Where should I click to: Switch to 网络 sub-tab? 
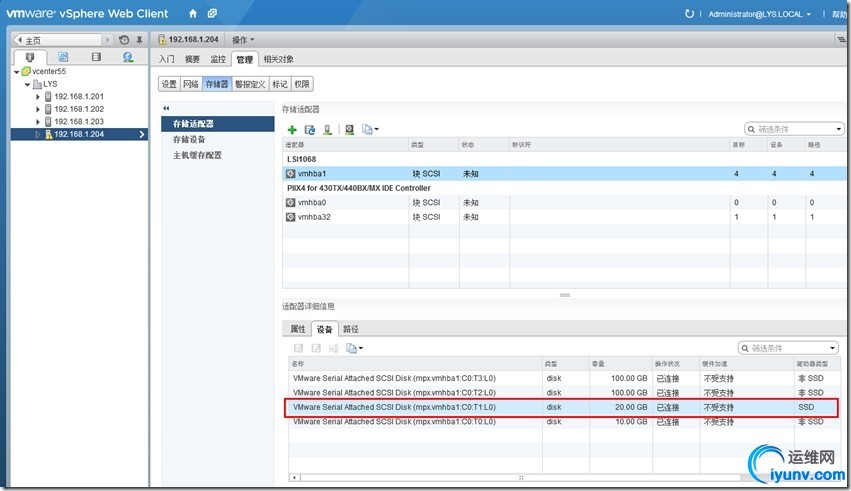tap(190, 84)
